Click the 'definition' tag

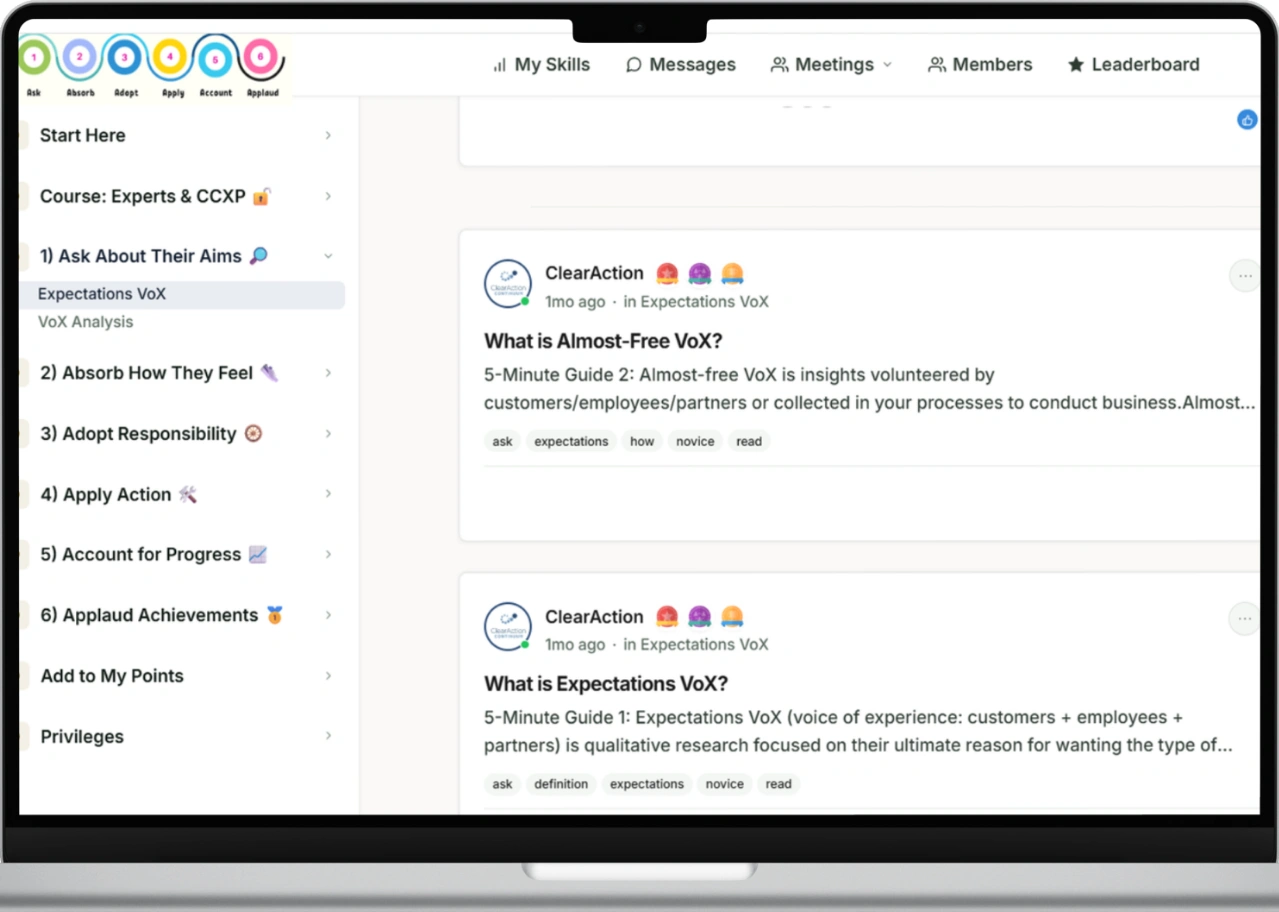(x=561, y=784)
